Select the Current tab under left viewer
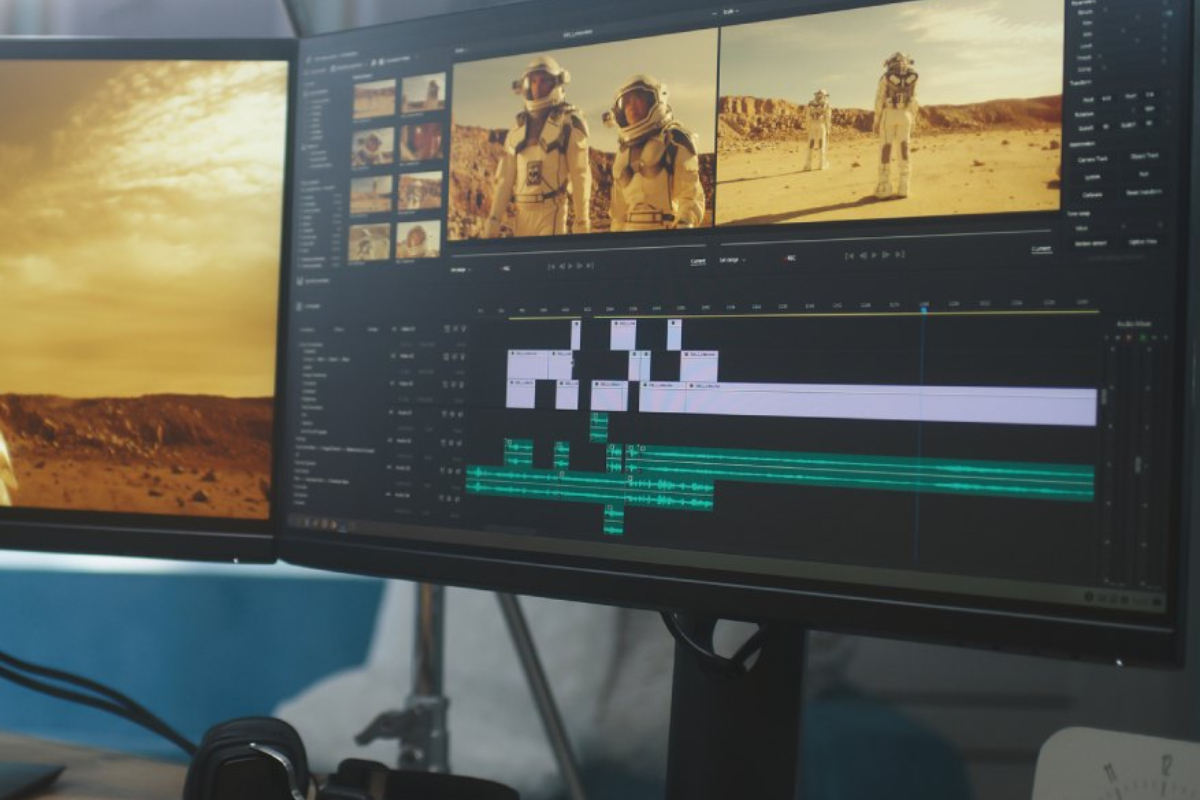 tap(698, 262)
